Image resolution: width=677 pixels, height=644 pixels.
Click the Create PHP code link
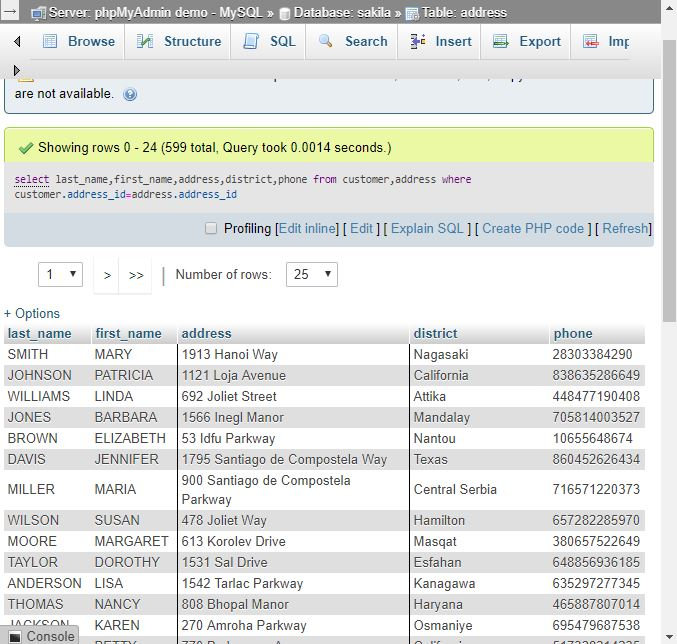point(533,228)
